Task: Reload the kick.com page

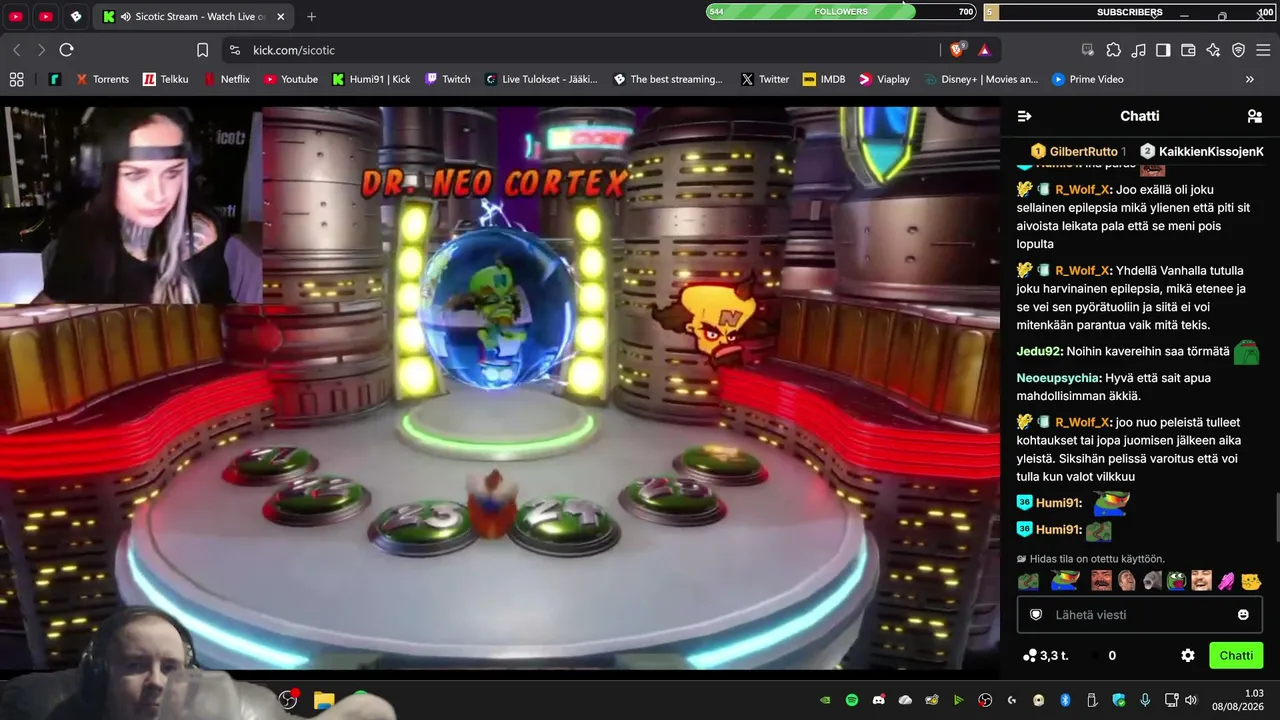Action: (x=67, y=50)
